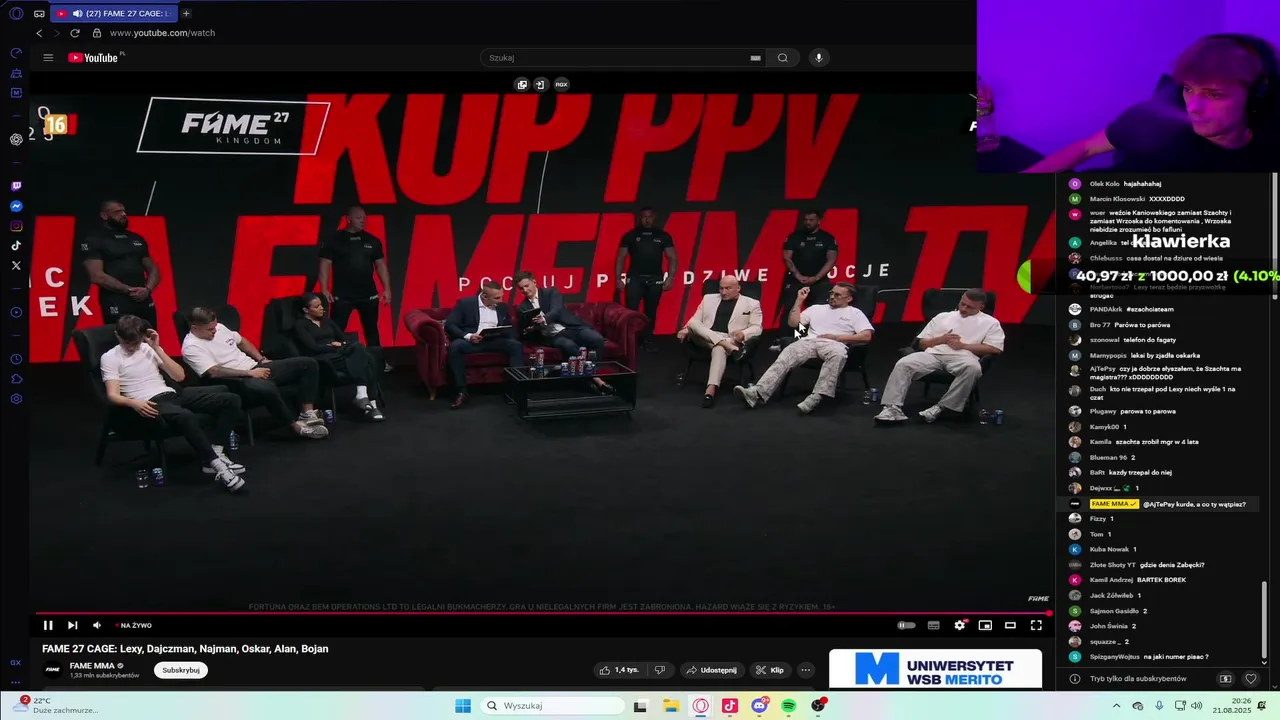1280x720 pixels.
Task: Open Messenger in the Opera sidebar
Action: click(16, 206)
